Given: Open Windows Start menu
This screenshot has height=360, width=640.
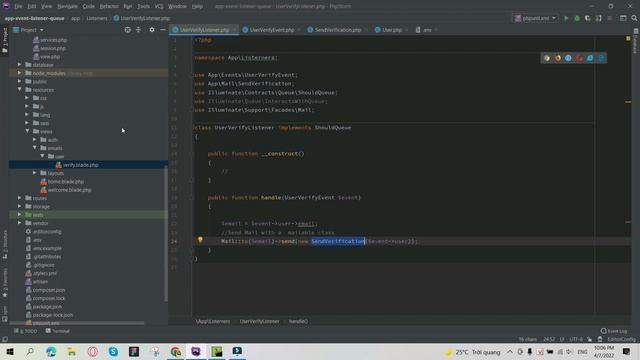Looking at the screenshot, I should point(10,351).
